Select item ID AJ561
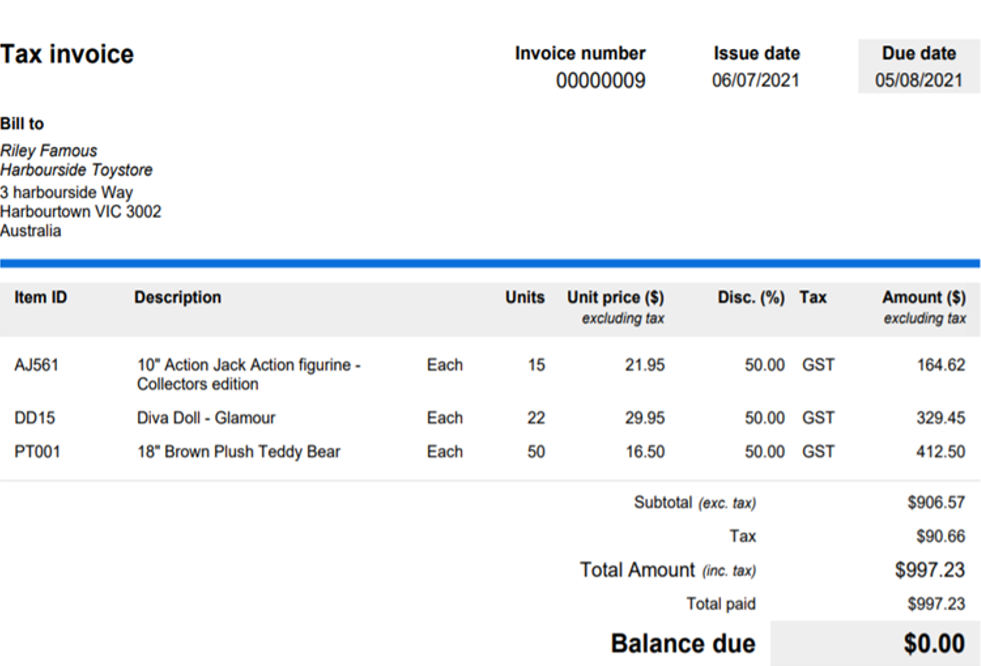The image size is (981, 666). pos(37,366)
